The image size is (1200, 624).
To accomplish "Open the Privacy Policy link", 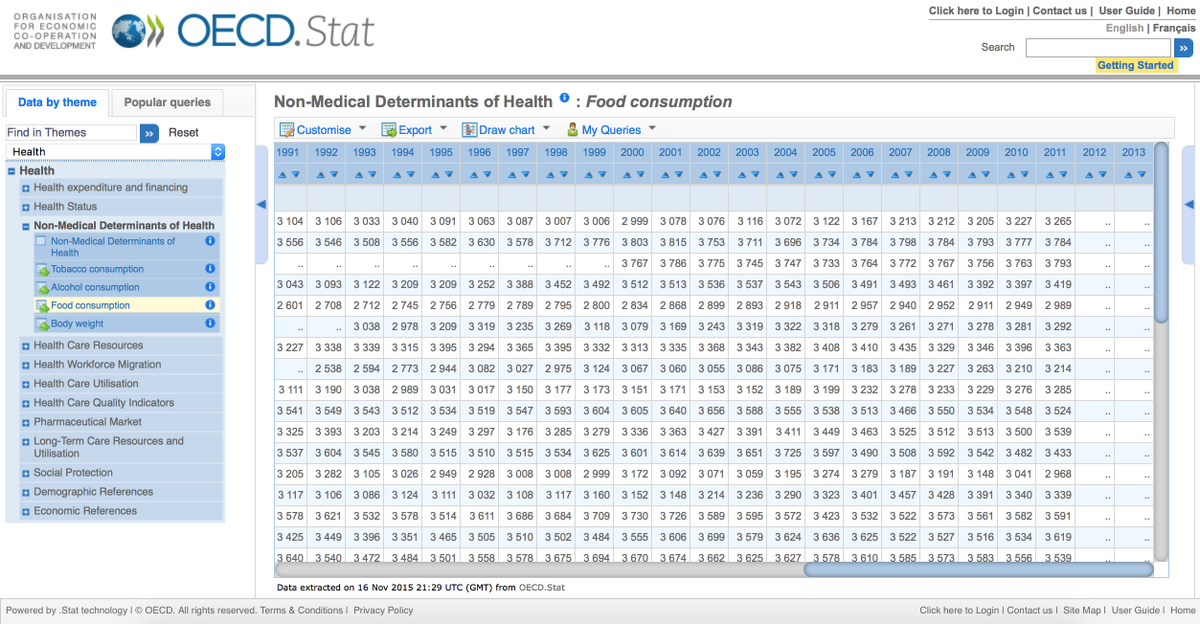I will point(383,610).
